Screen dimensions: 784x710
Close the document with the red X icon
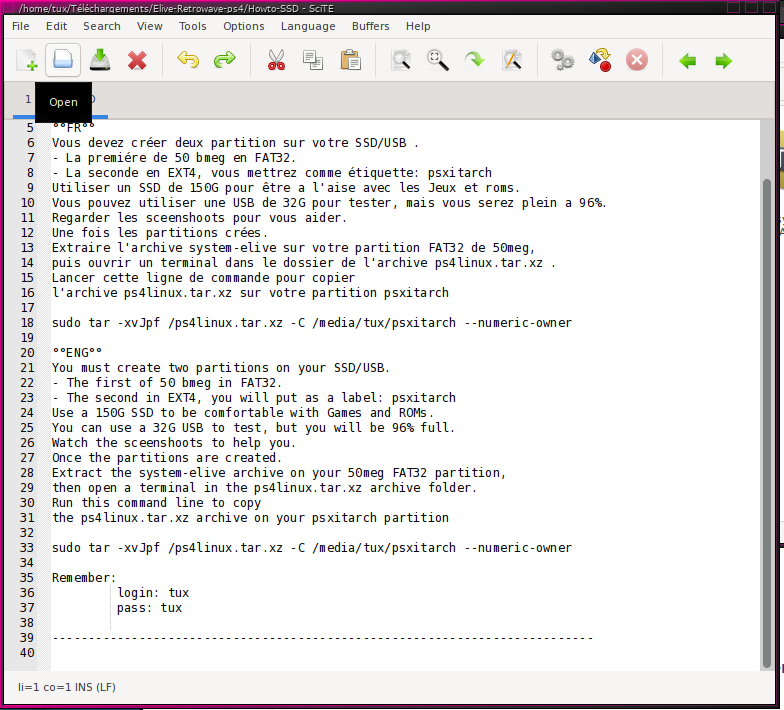point(136,60)
